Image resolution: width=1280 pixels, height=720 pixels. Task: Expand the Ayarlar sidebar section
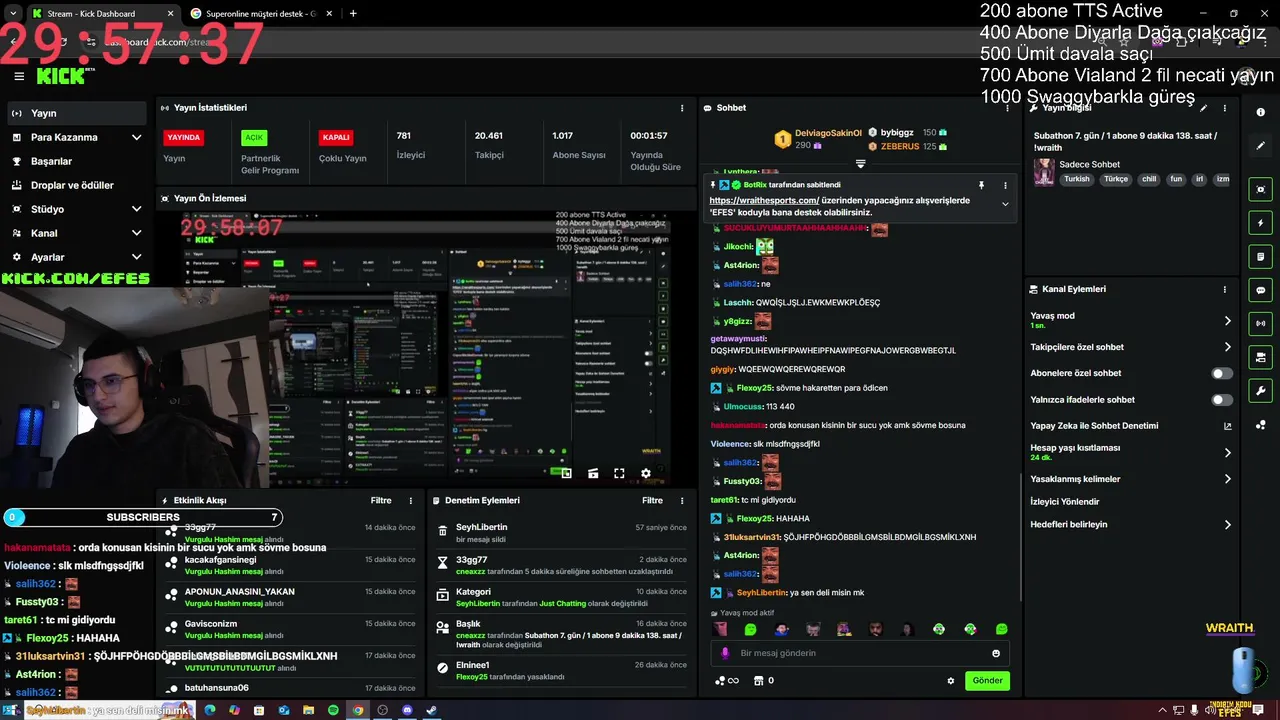(x=76, y=257)
